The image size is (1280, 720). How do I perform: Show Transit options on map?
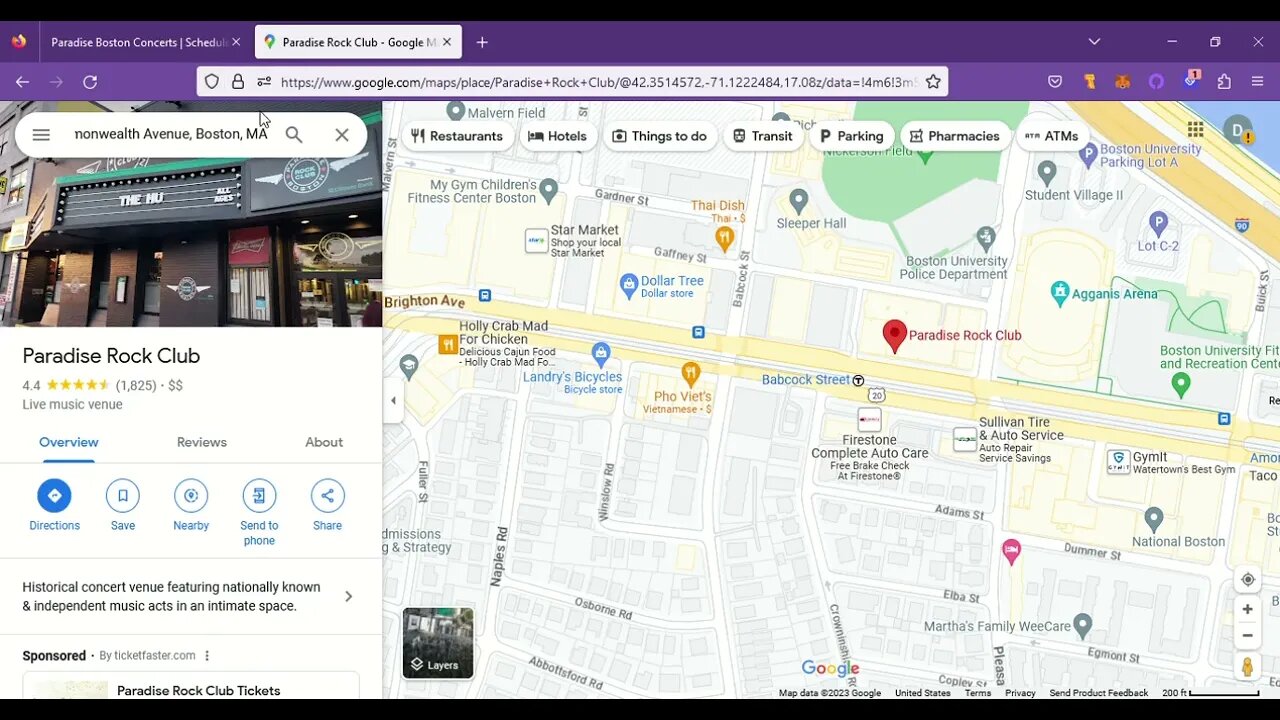(x=763, y=136)
